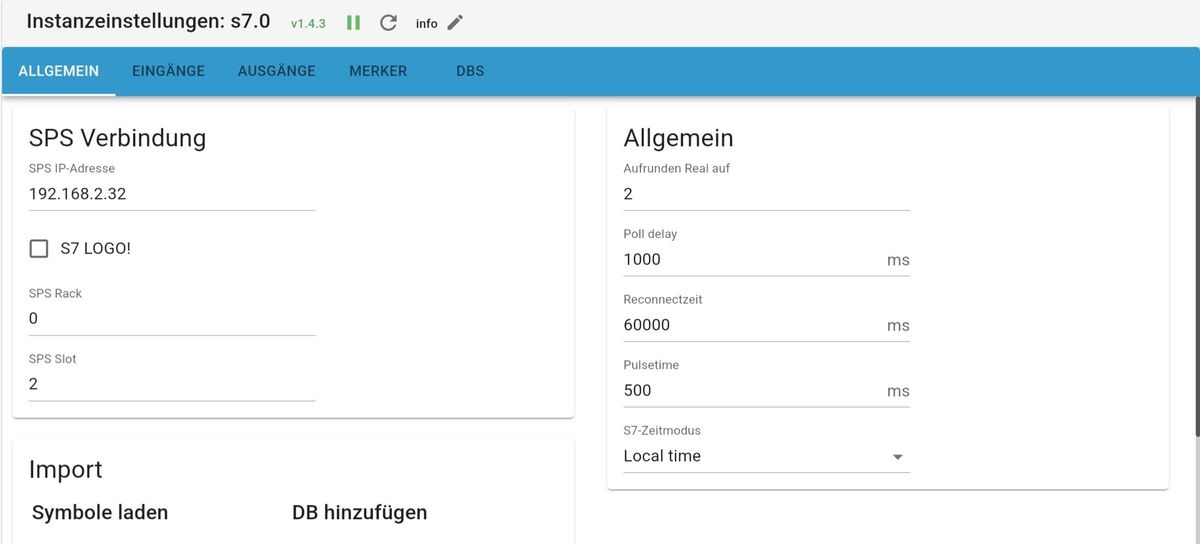The height and width of the screenshot is (544, 1200).
Task: Click the Poll delay input
Action: (750, 260)
